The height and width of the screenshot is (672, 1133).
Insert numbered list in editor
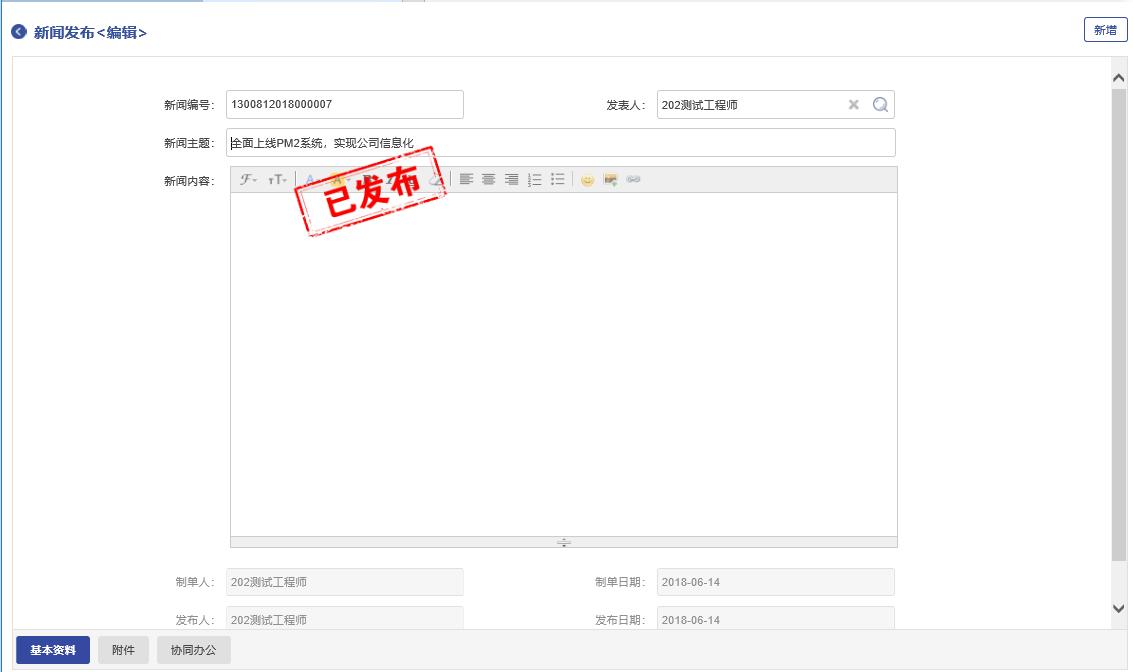pos(535,180)
